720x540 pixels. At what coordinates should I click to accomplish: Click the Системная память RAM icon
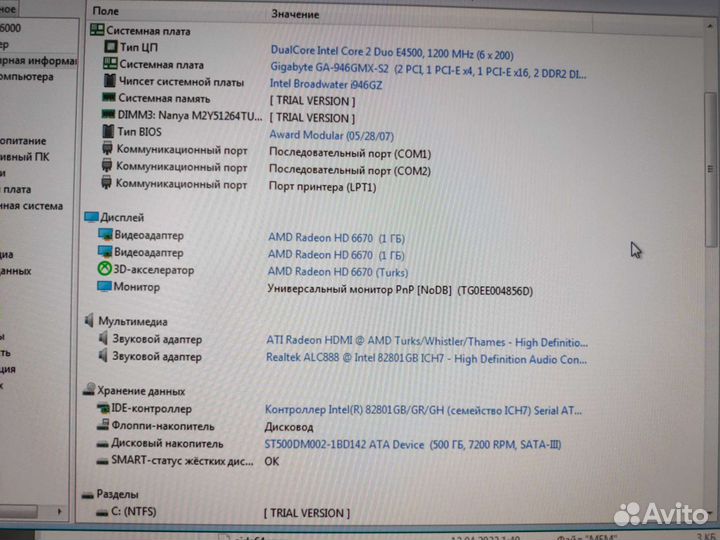108,97
